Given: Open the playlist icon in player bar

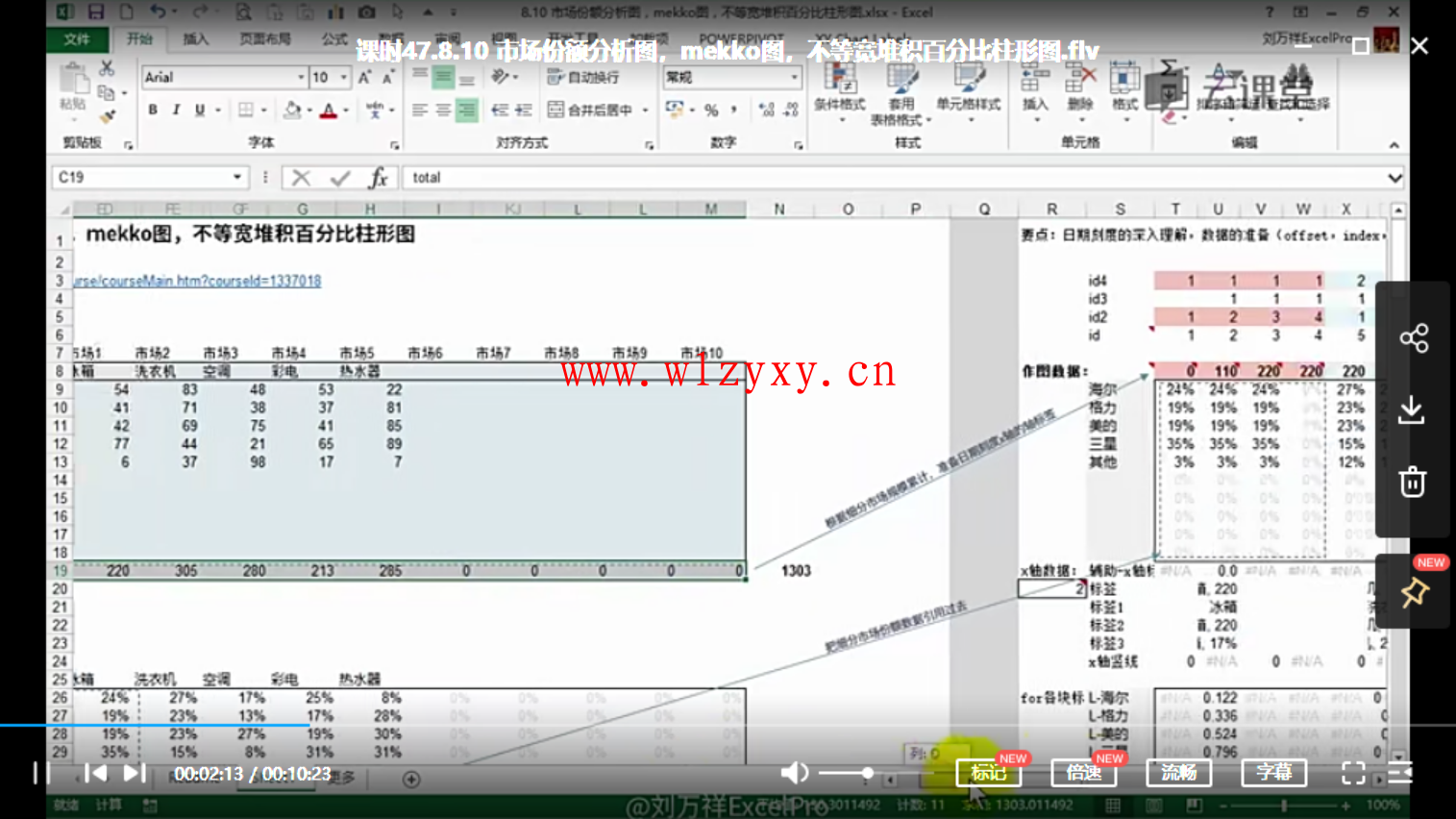Looking at the screenshot, I should pos(1400,773).
